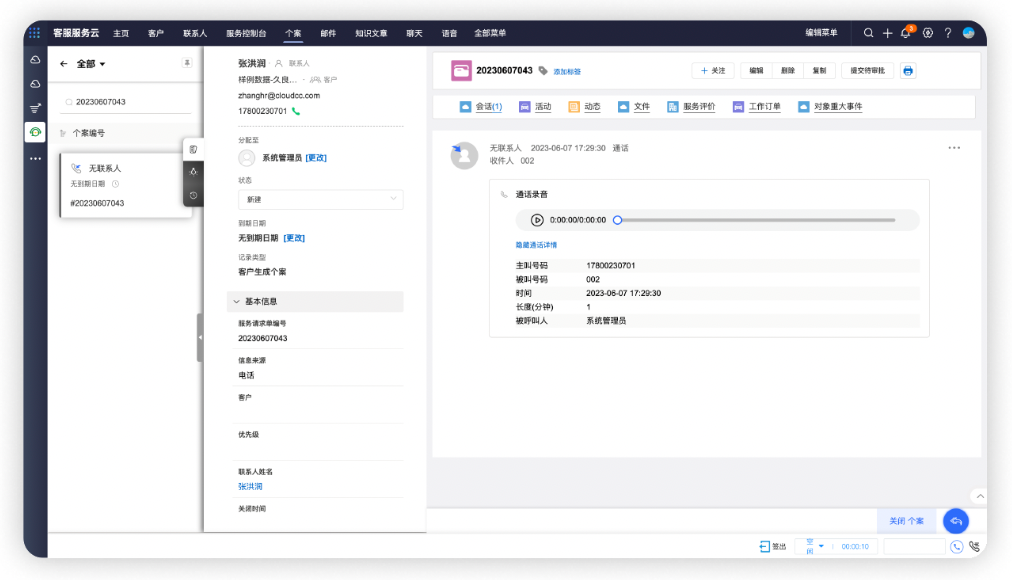Click the top bar search magnifier icon
The image size is (1012, 580).
point(868,33)
